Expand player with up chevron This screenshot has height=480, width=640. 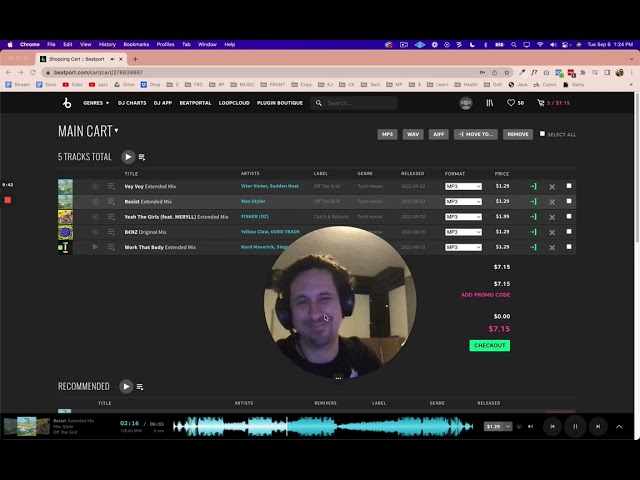pos(619,427)
